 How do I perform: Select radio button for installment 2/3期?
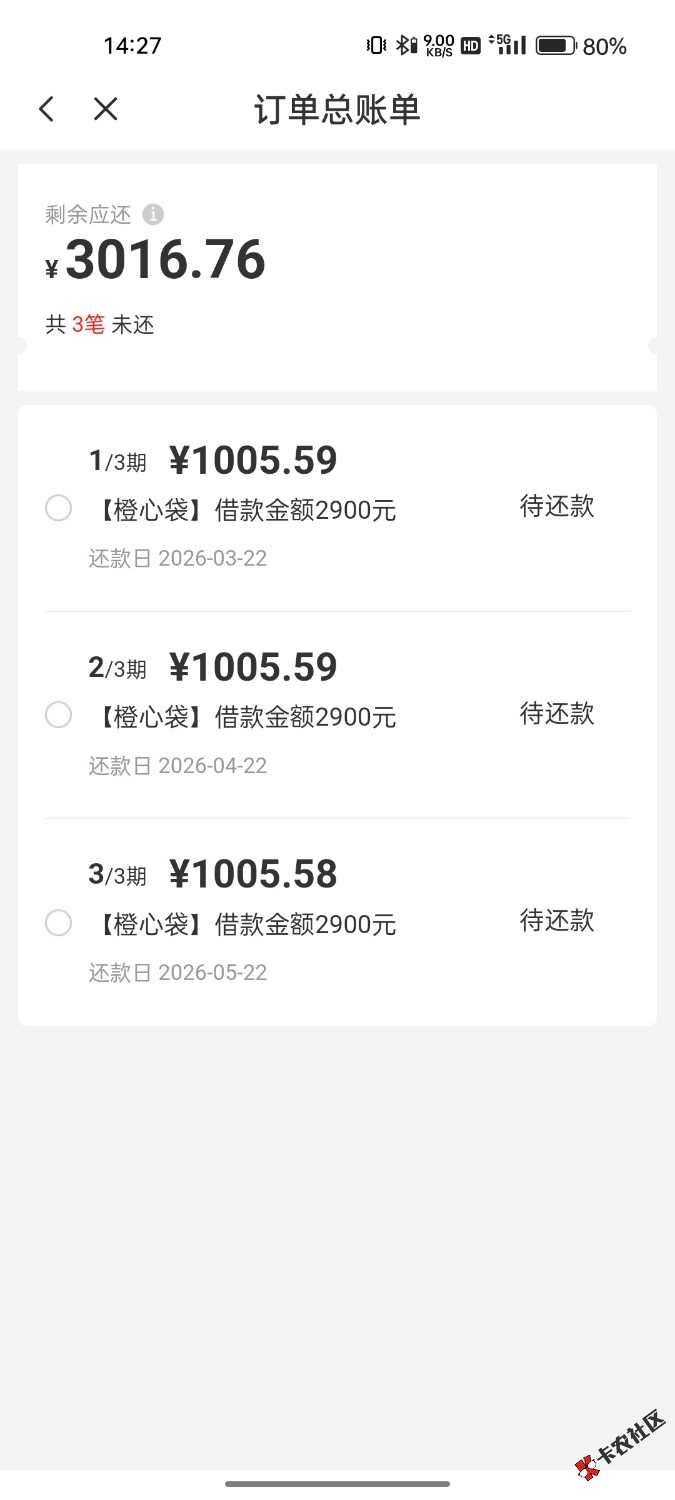59,715
